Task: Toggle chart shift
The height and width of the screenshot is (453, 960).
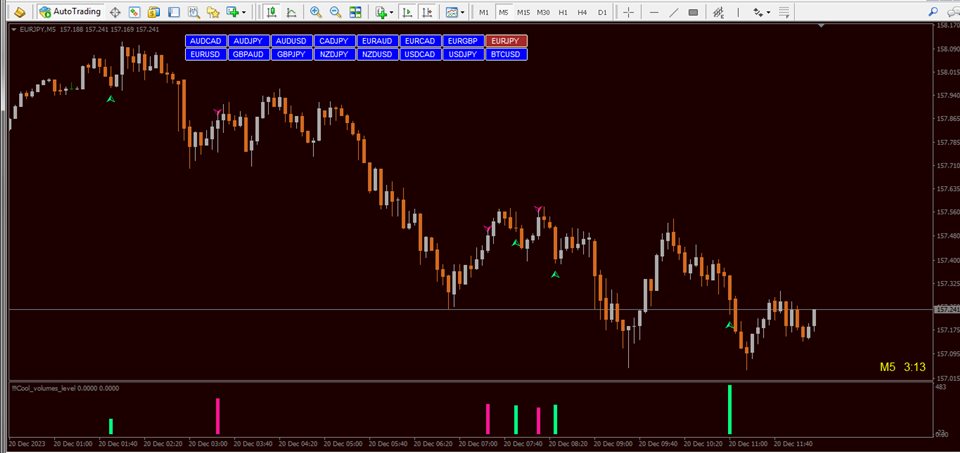Action: (427, 12)
